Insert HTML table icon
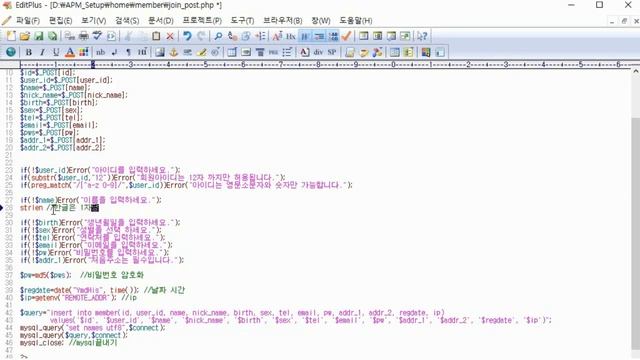This screenshot has width=640, height=360. 232,52
